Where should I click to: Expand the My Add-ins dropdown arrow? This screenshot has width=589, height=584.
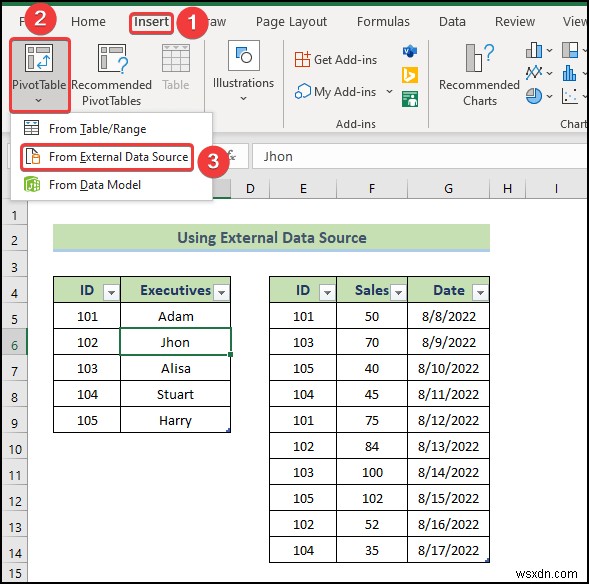(390, 91)
